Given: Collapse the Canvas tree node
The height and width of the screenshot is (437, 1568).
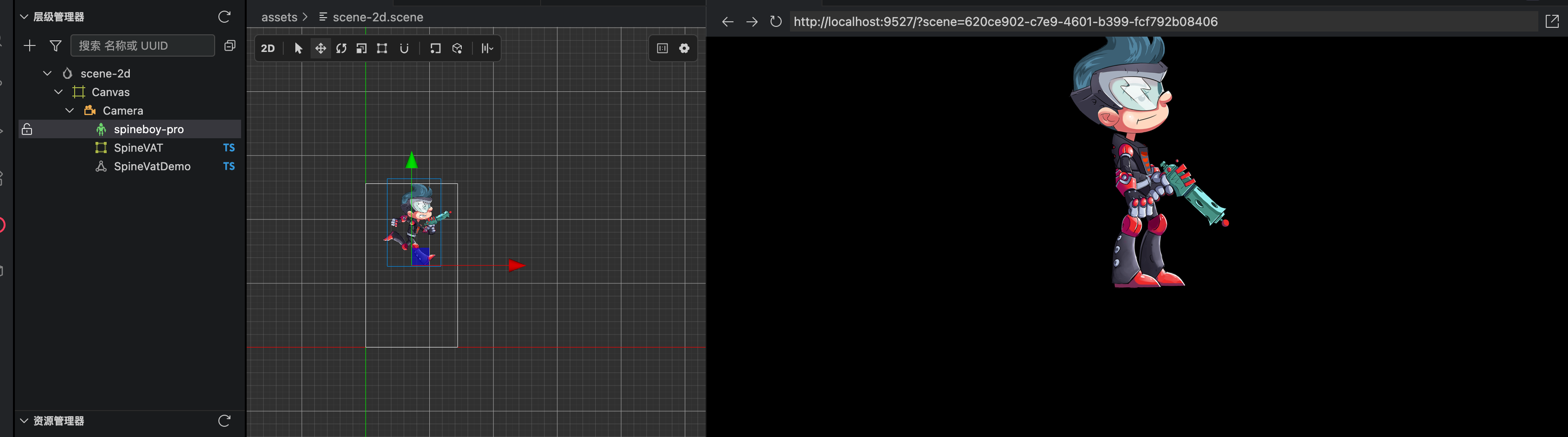Looking at the screenshot, I should (x=58, y=92).
